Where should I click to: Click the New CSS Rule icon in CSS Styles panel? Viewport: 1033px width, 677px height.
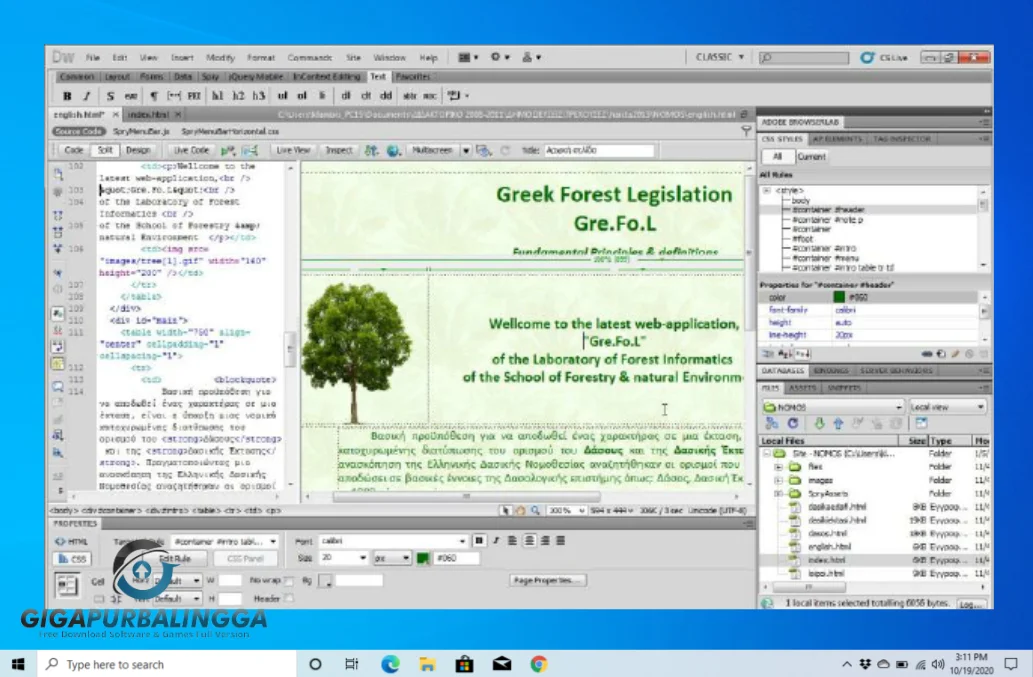click(940, 354)
